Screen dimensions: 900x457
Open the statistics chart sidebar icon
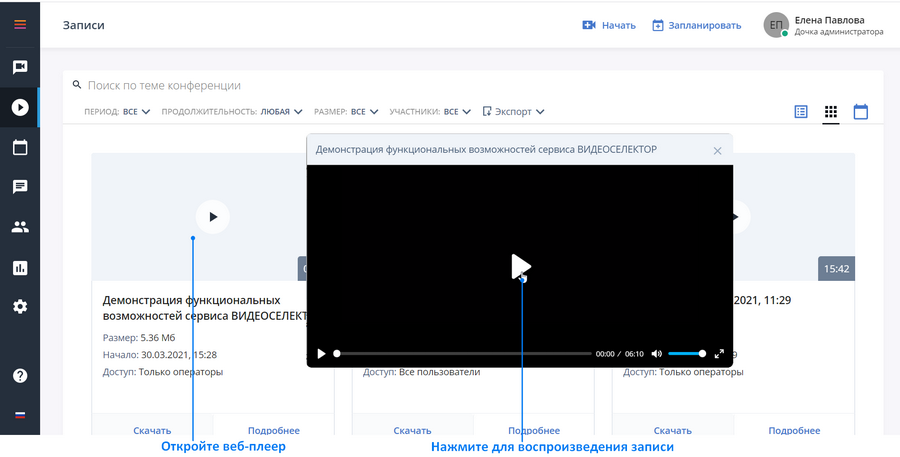(20, 268)
